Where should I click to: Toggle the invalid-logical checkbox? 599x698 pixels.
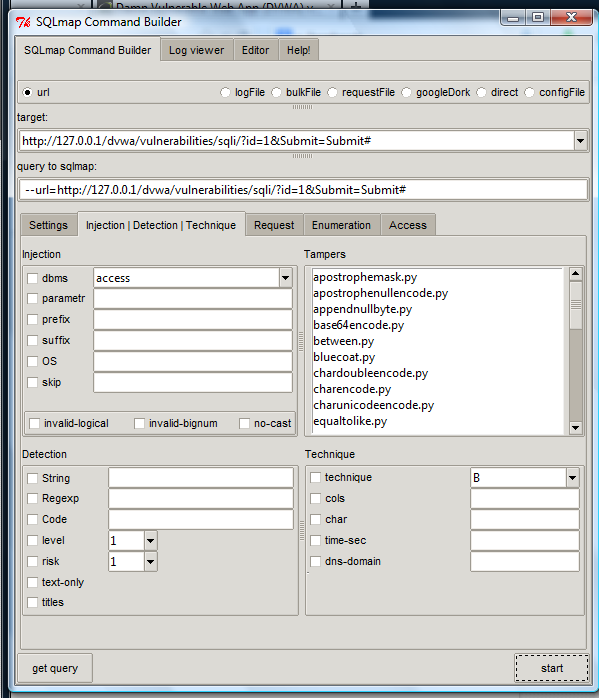click(35, 423)
